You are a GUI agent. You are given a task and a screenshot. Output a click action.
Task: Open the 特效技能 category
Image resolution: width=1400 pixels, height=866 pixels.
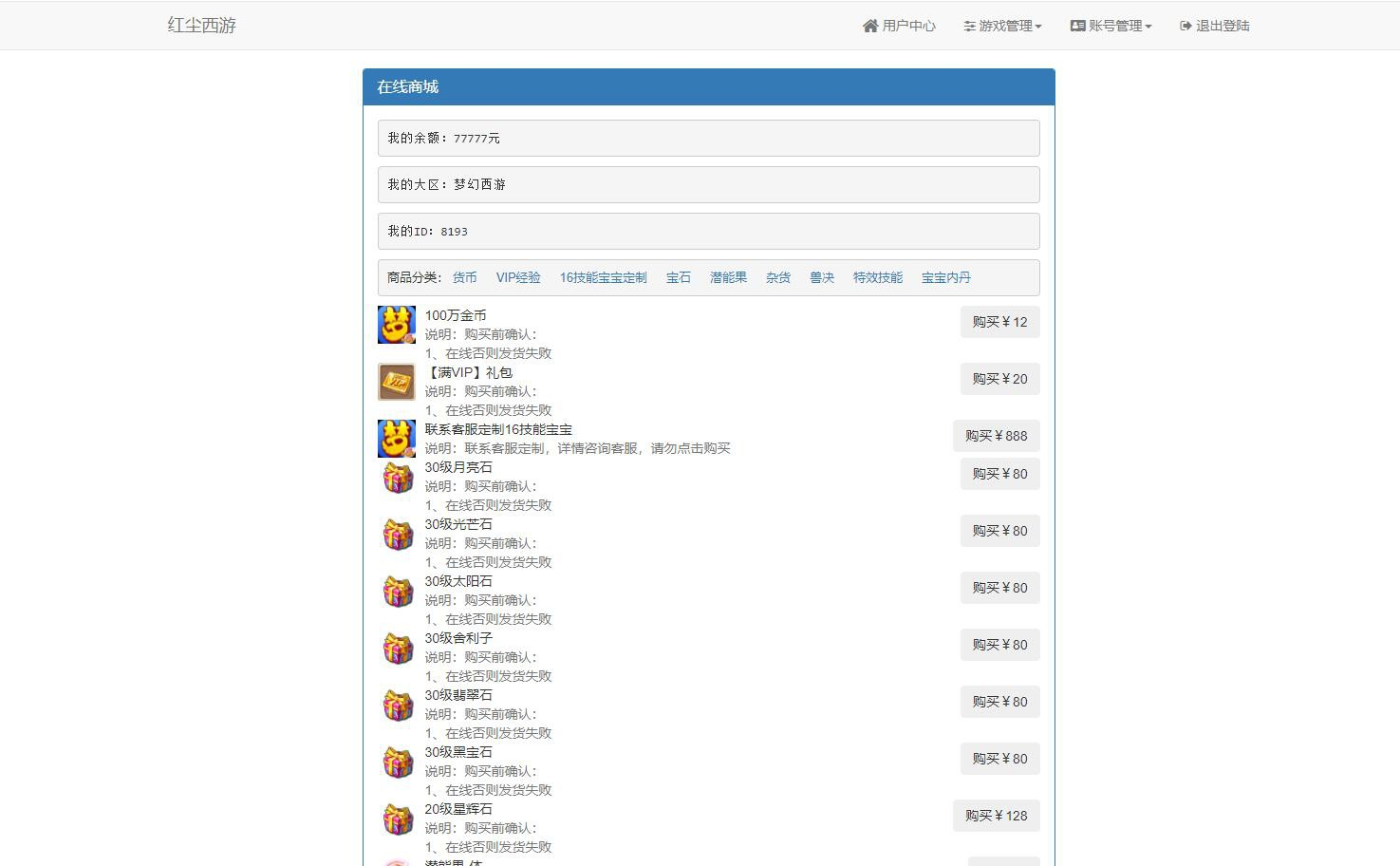point(878,277)
